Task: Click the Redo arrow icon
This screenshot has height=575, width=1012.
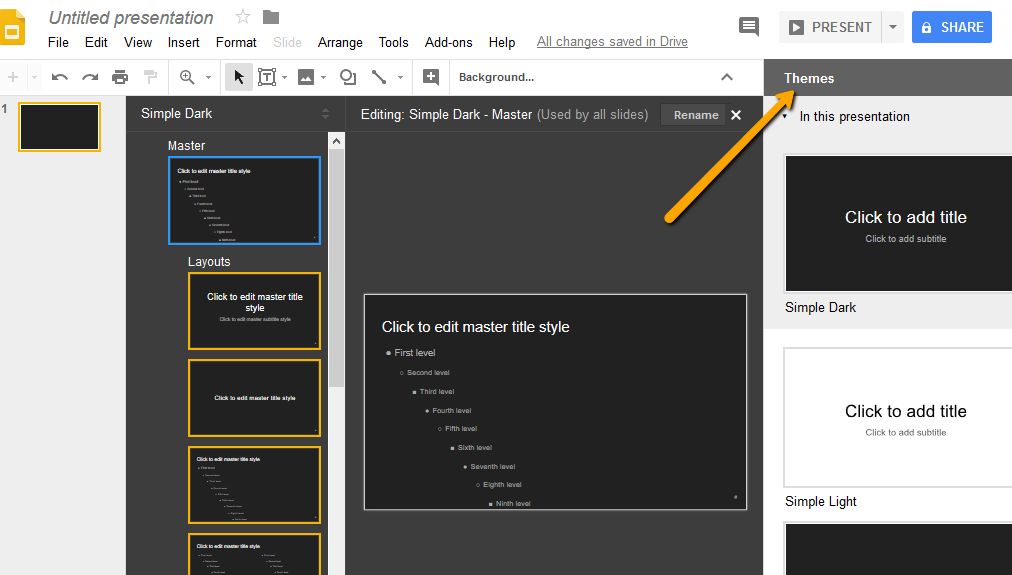Action: click(90, 77)
